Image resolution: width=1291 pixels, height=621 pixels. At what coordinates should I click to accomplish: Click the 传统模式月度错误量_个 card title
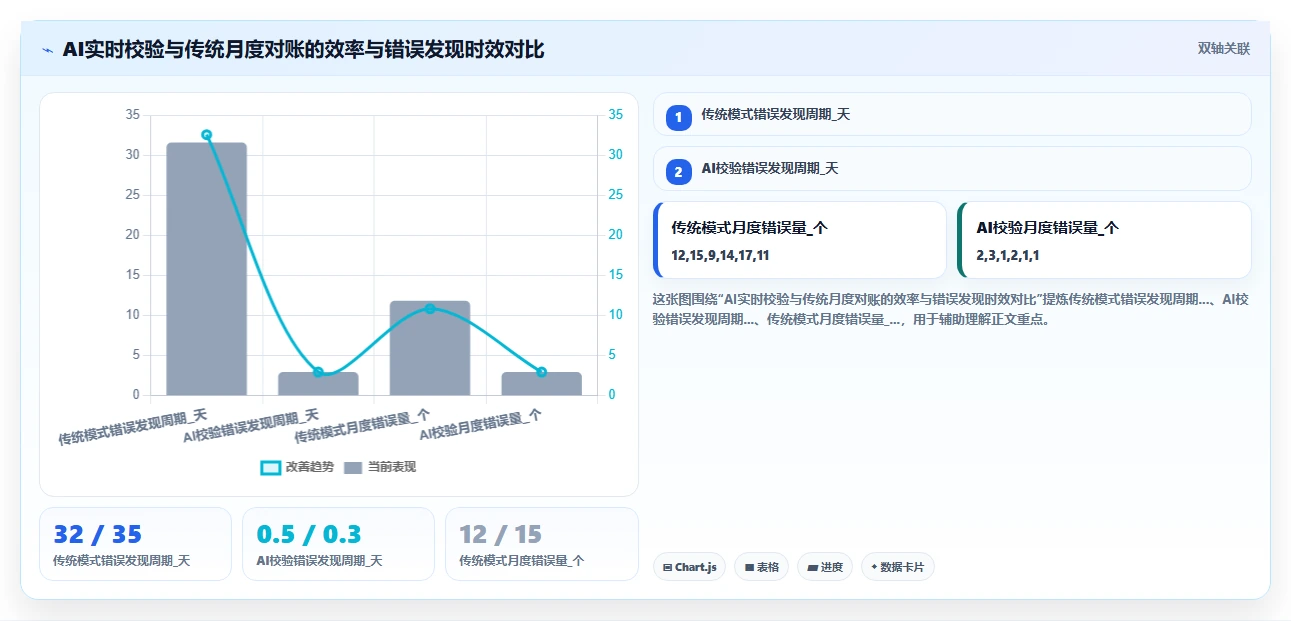pos(750,228)
